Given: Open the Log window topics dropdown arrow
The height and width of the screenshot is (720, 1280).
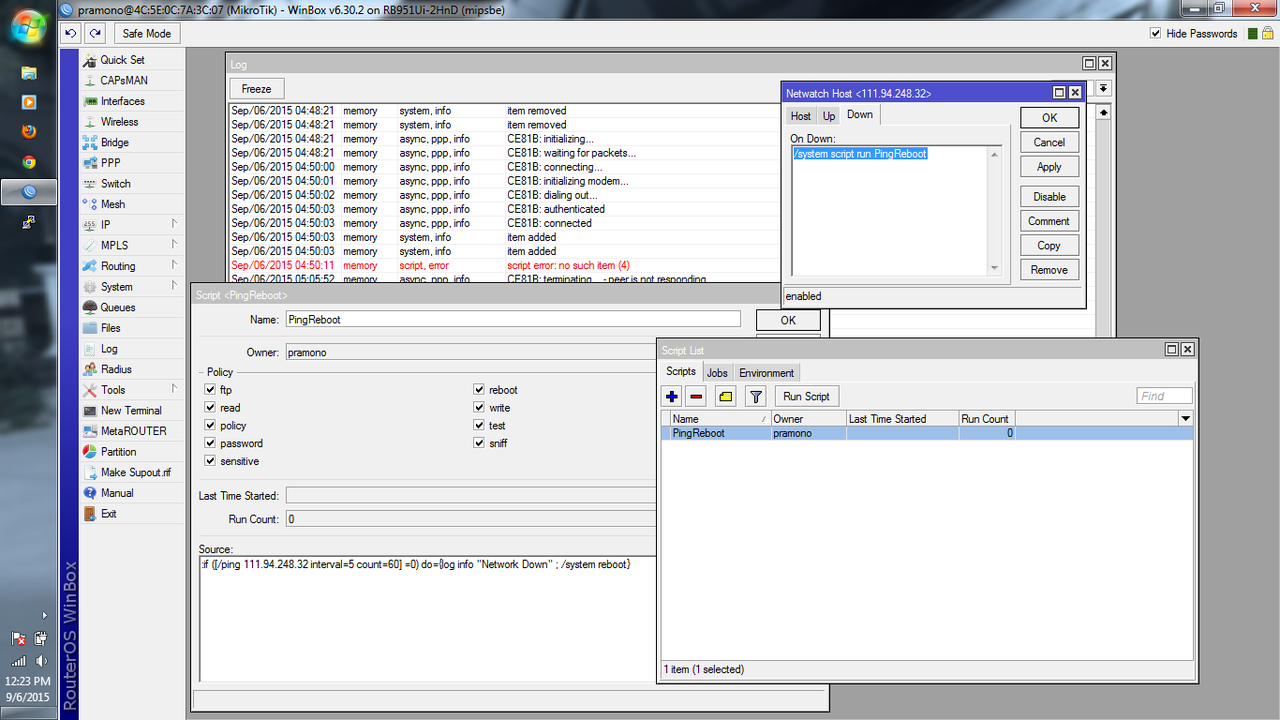Looking at the screenshot, I should [1103, 89].
